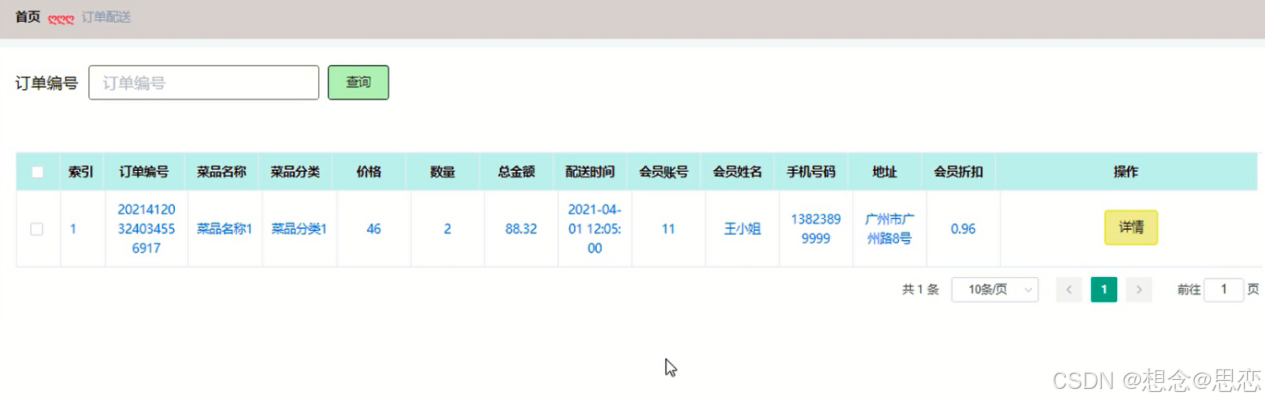This screenshot has width=1265, height=402.
Task: Click the 会员姓名 column header
Action: pos(738,172)
